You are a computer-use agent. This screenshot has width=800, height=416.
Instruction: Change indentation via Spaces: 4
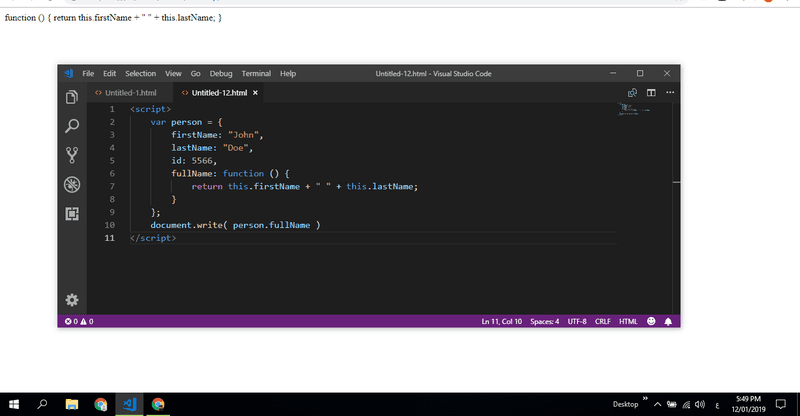(544, 321)
